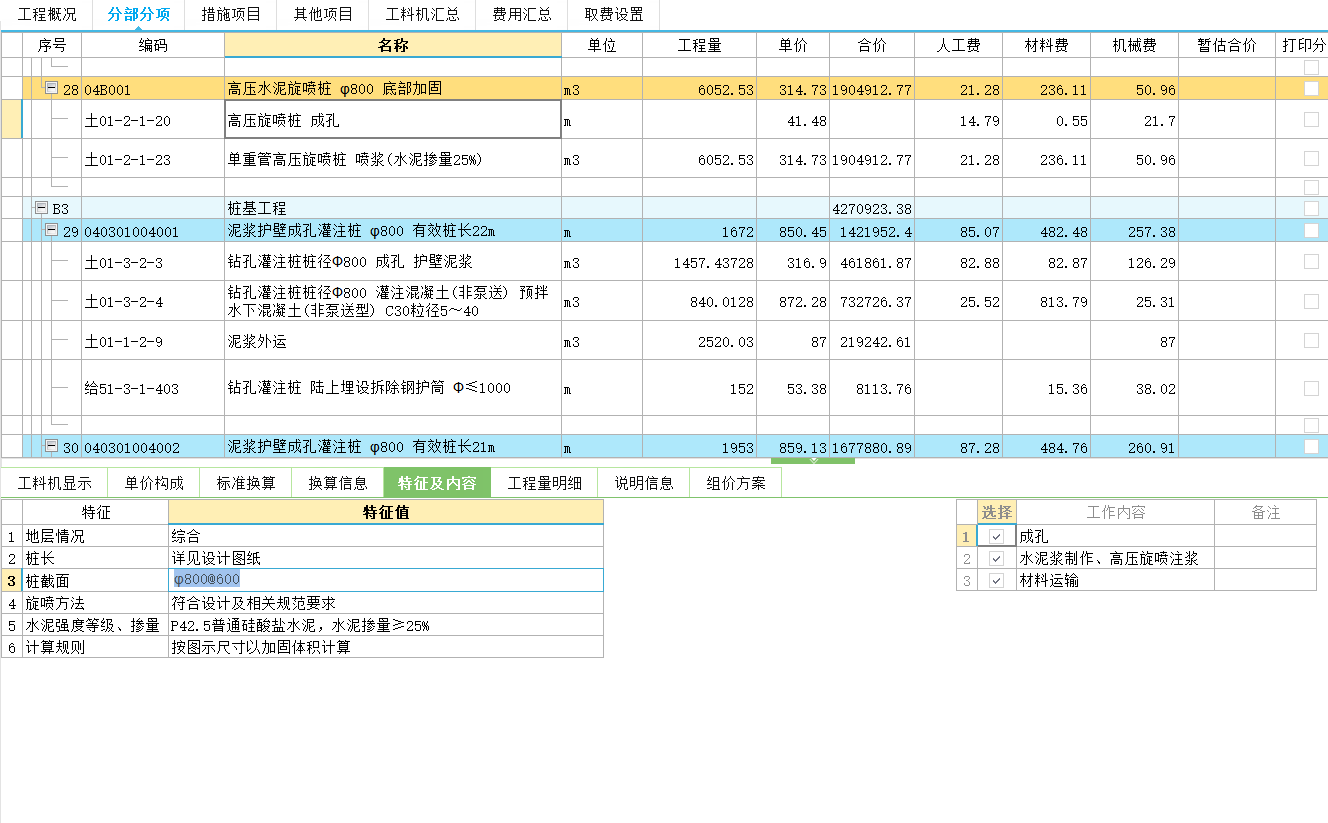
Task: Select code cell 土01-2-1-20
Action: [153, 120]
